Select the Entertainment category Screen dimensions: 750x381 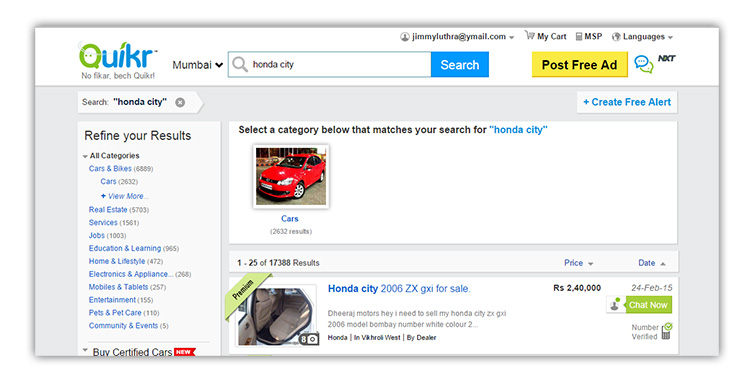point(112,300)
